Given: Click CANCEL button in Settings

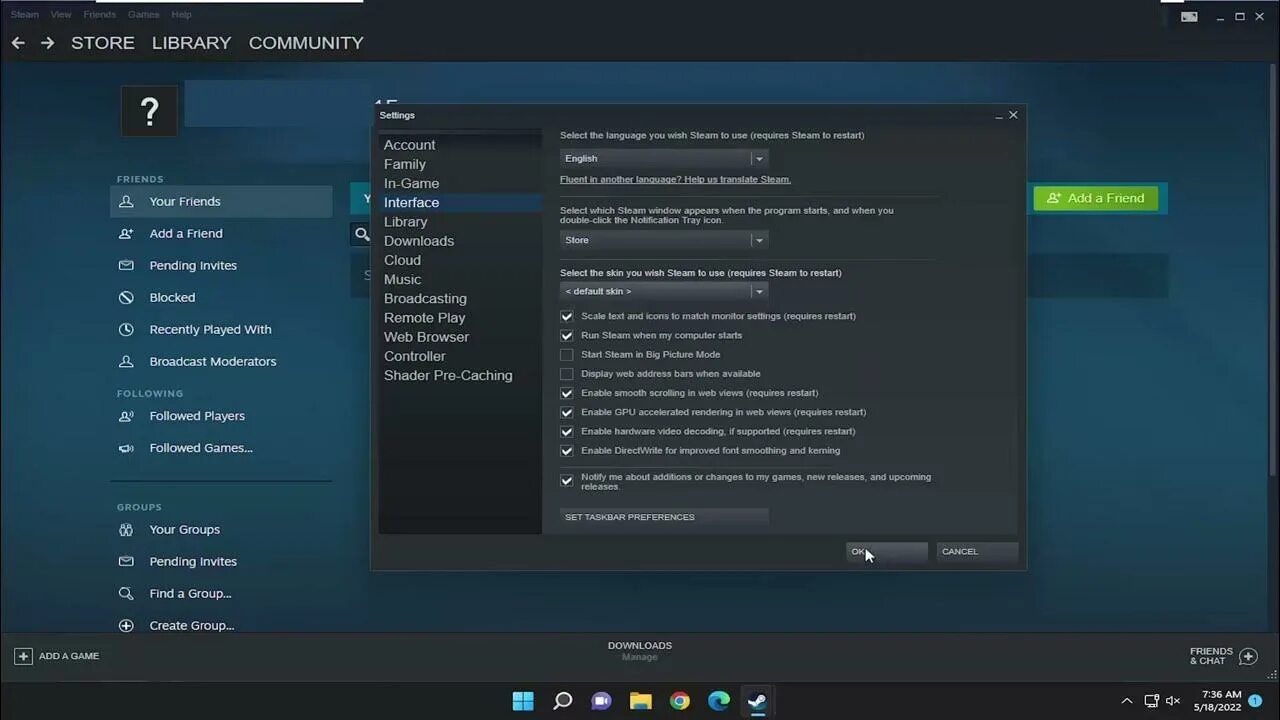Looking at the screenshot, I should pyautogui.click(x=977, y=551).
